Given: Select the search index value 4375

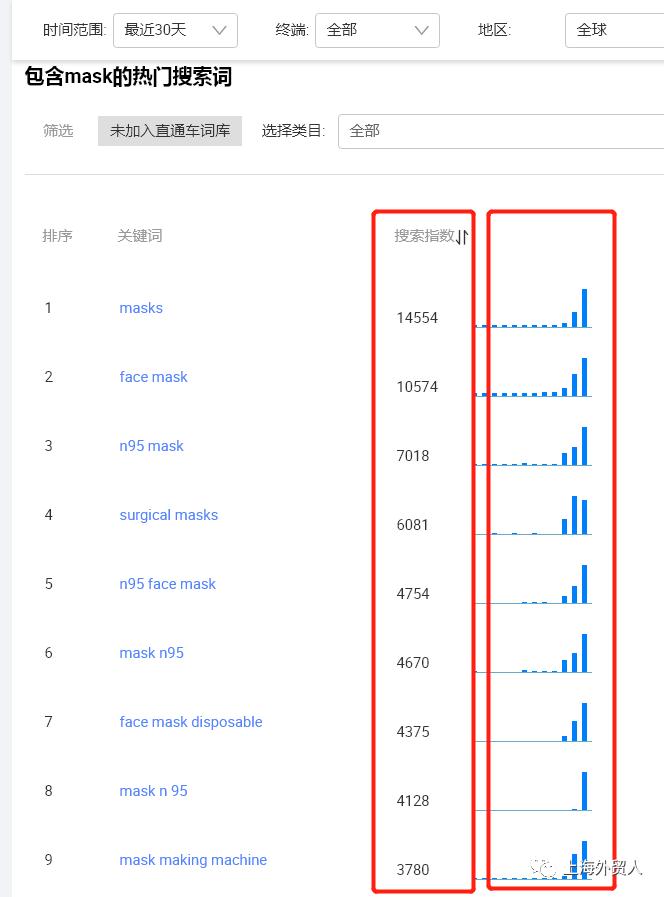Looking at the screenshot, I should click(x=412, y=732).
